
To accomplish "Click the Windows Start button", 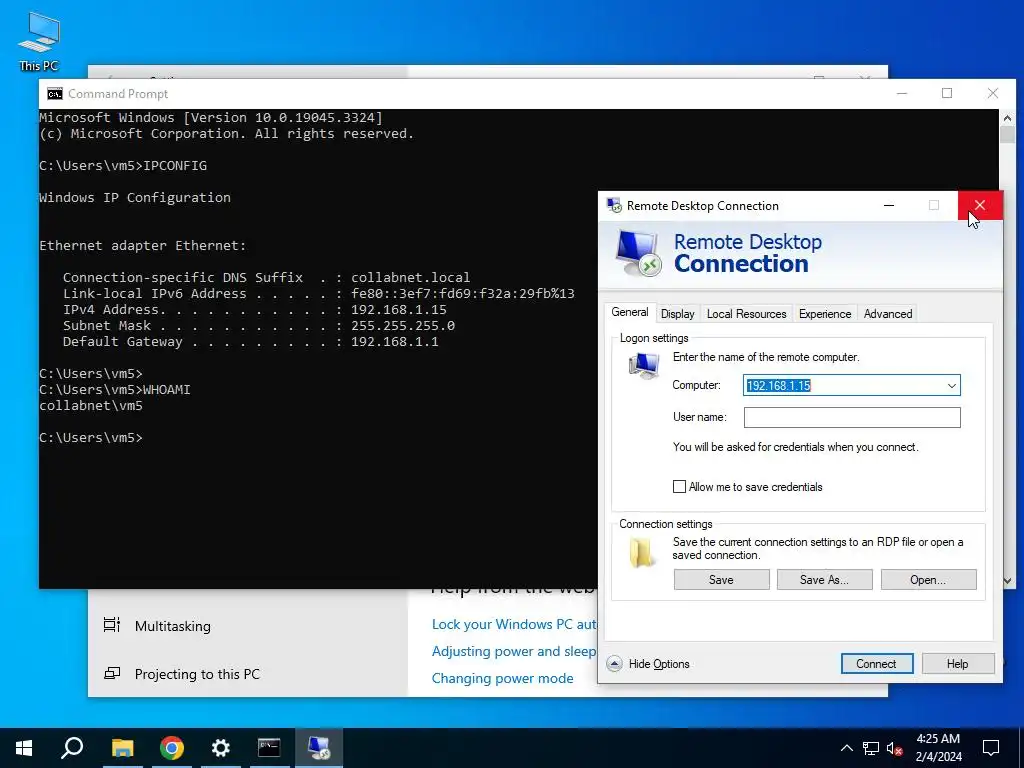I will (24, 748).
